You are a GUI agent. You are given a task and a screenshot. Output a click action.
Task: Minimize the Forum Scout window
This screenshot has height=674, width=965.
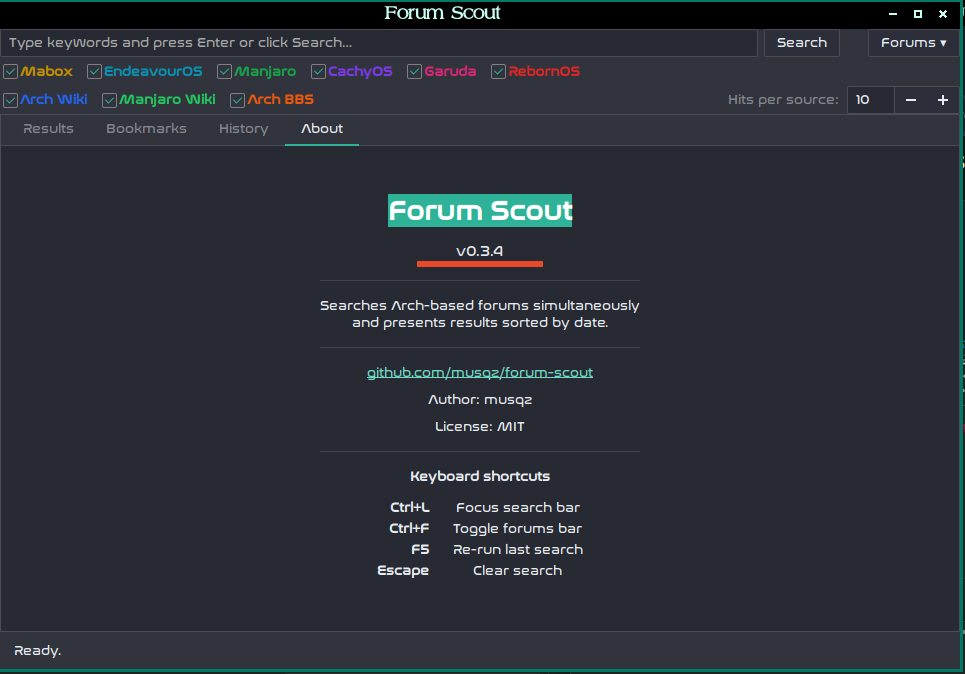coord(893,14)
